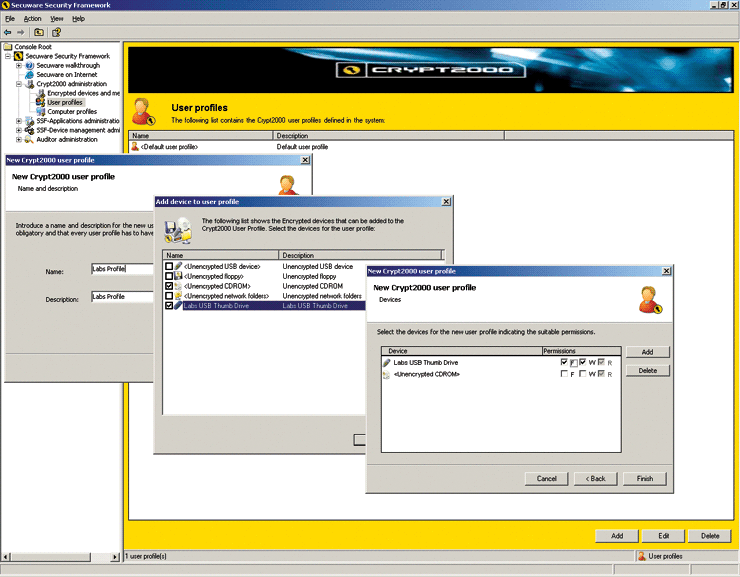Click the status bar User profiles icon
This screenshot has width=740, height=577.
point(642,556)
